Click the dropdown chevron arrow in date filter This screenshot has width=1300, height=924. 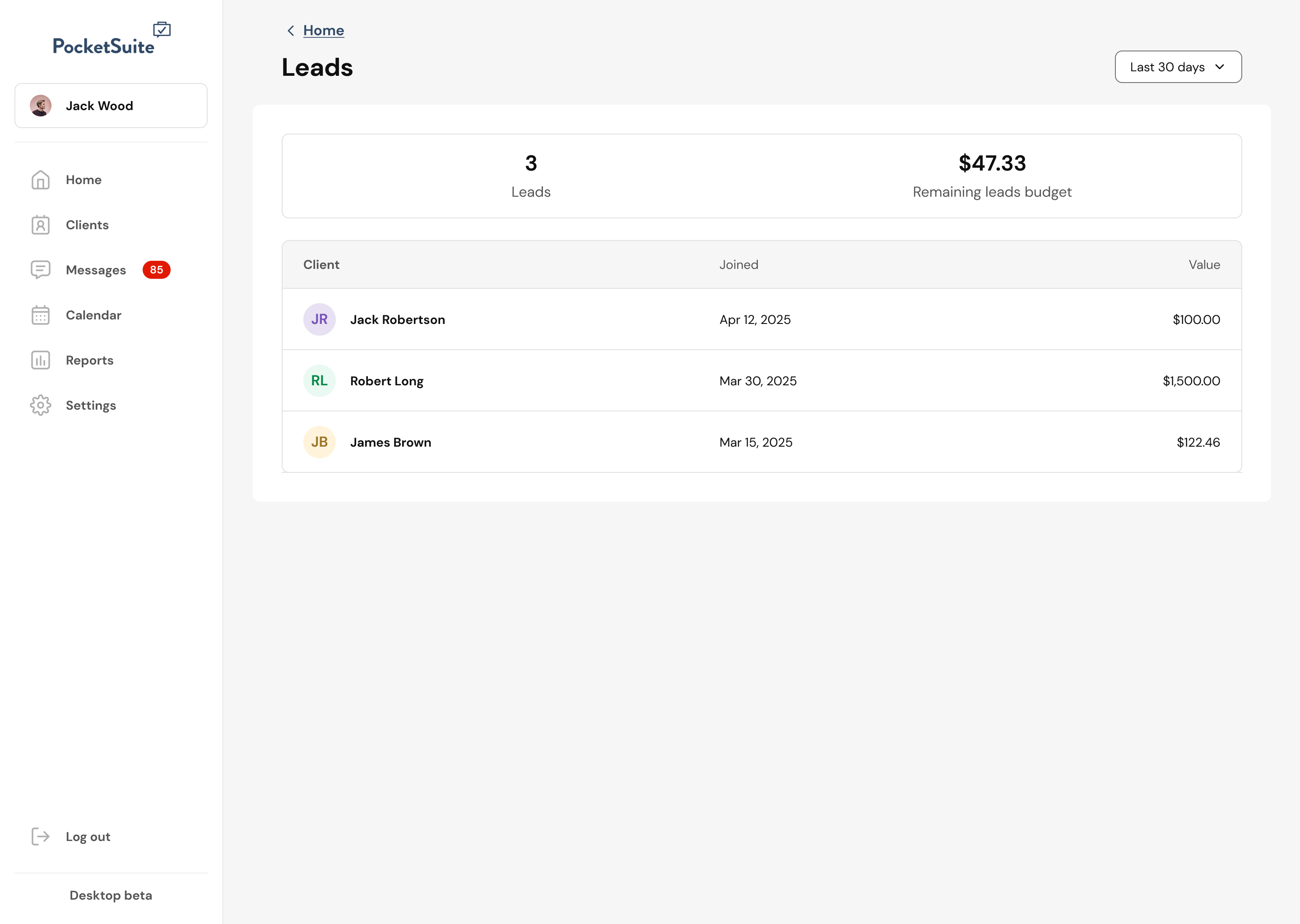(x=1220, y=67)
